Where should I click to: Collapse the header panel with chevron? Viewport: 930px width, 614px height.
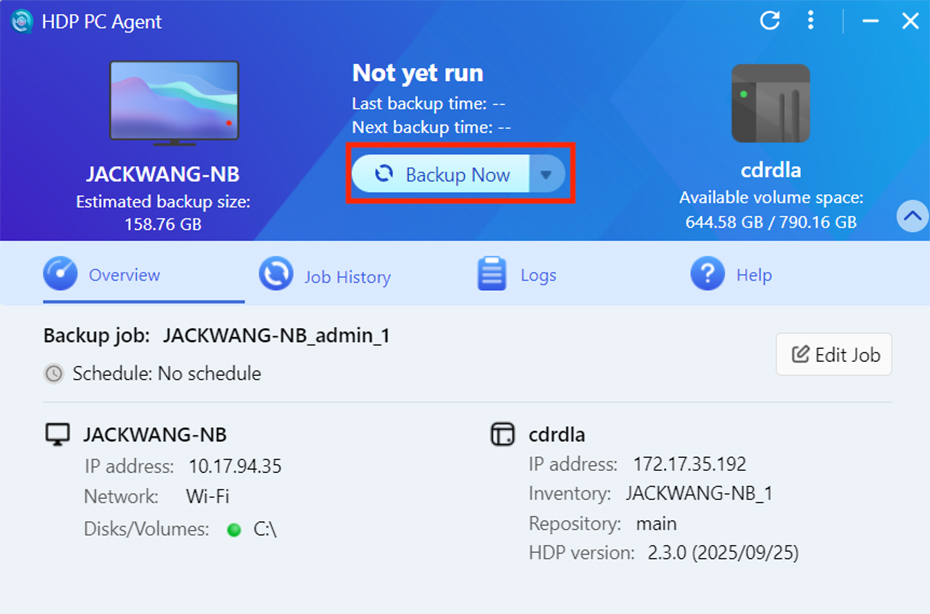(912, 216)
